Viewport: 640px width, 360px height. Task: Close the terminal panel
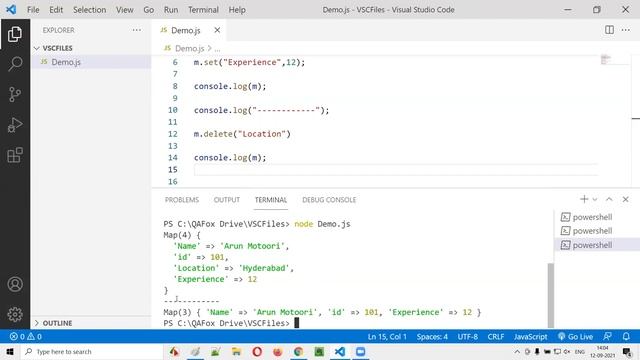click(x=625, y=199)
